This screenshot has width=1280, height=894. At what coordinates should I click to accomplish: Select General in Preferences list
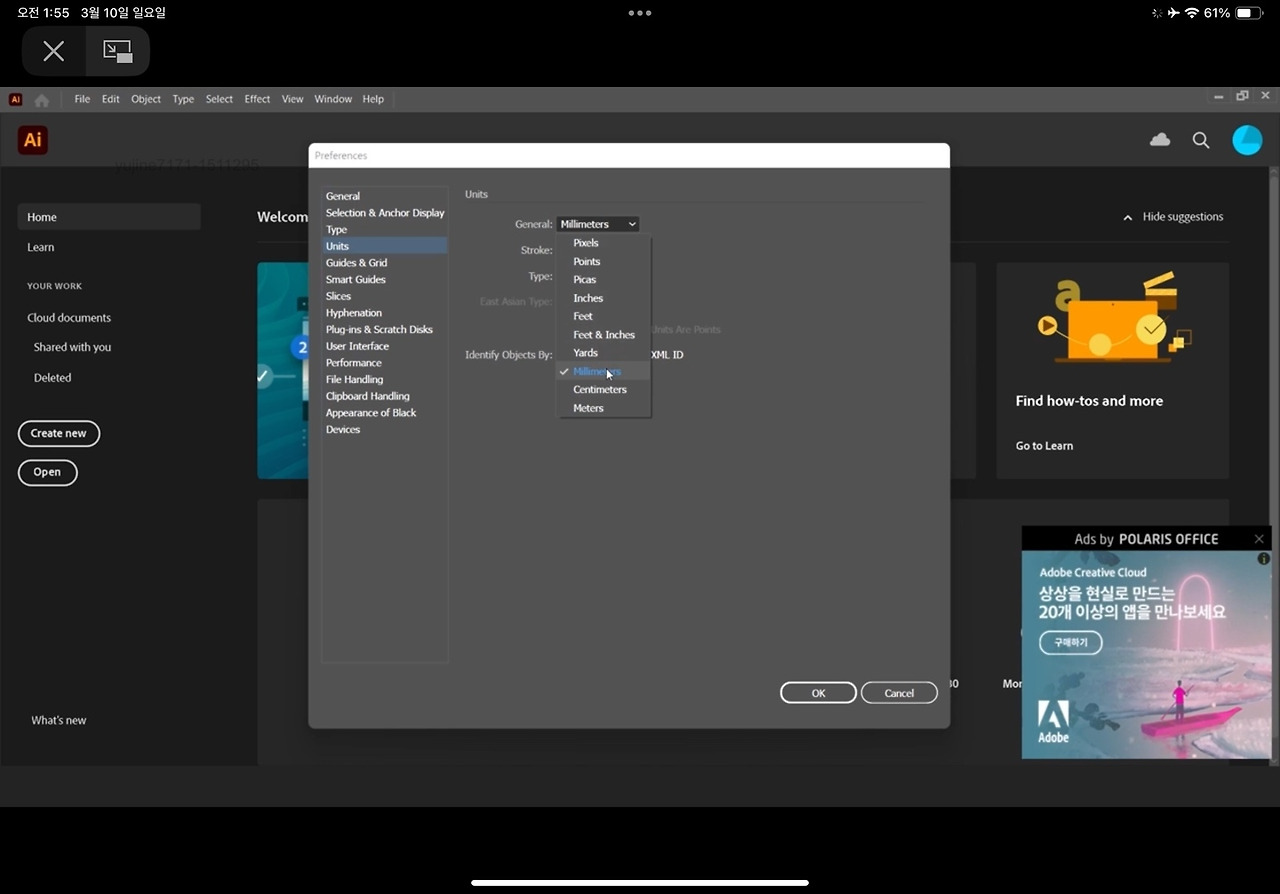pos(384,196)
